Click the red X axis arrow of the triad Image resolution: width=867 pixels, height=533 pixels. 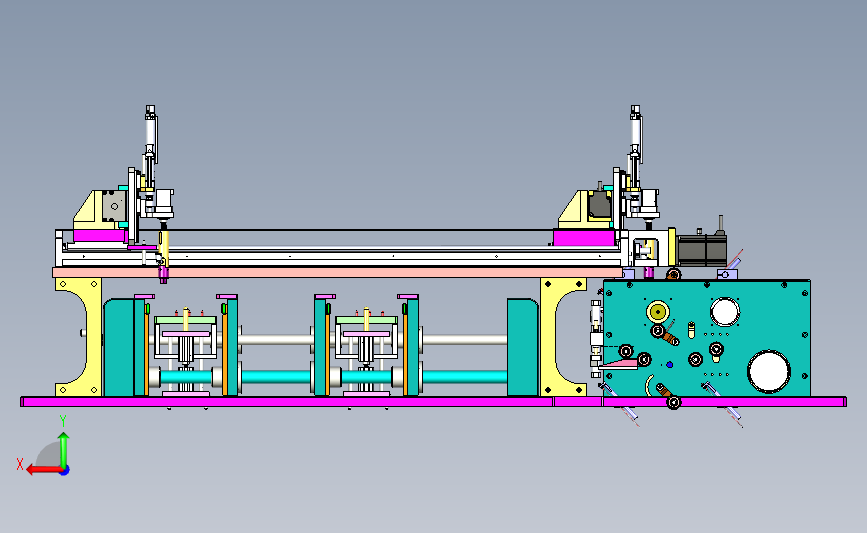coord(43,470)
